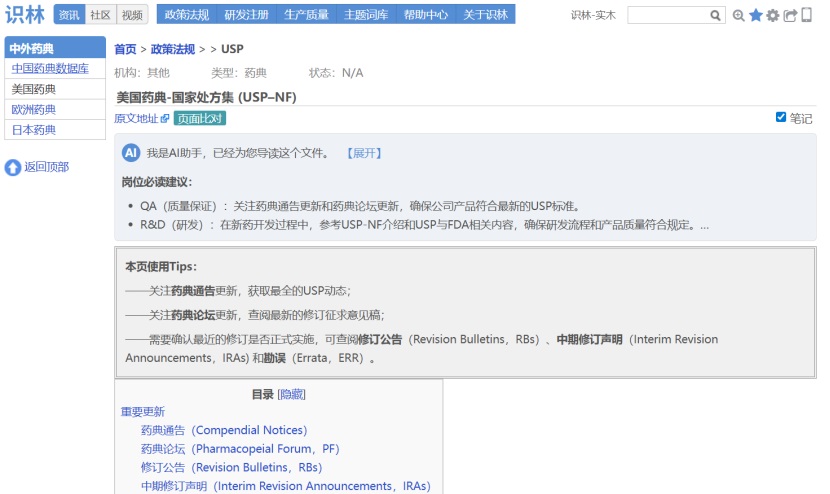Switch to the 社区 tab
This screenshot has width=830, height=494.
coord(100,15)
